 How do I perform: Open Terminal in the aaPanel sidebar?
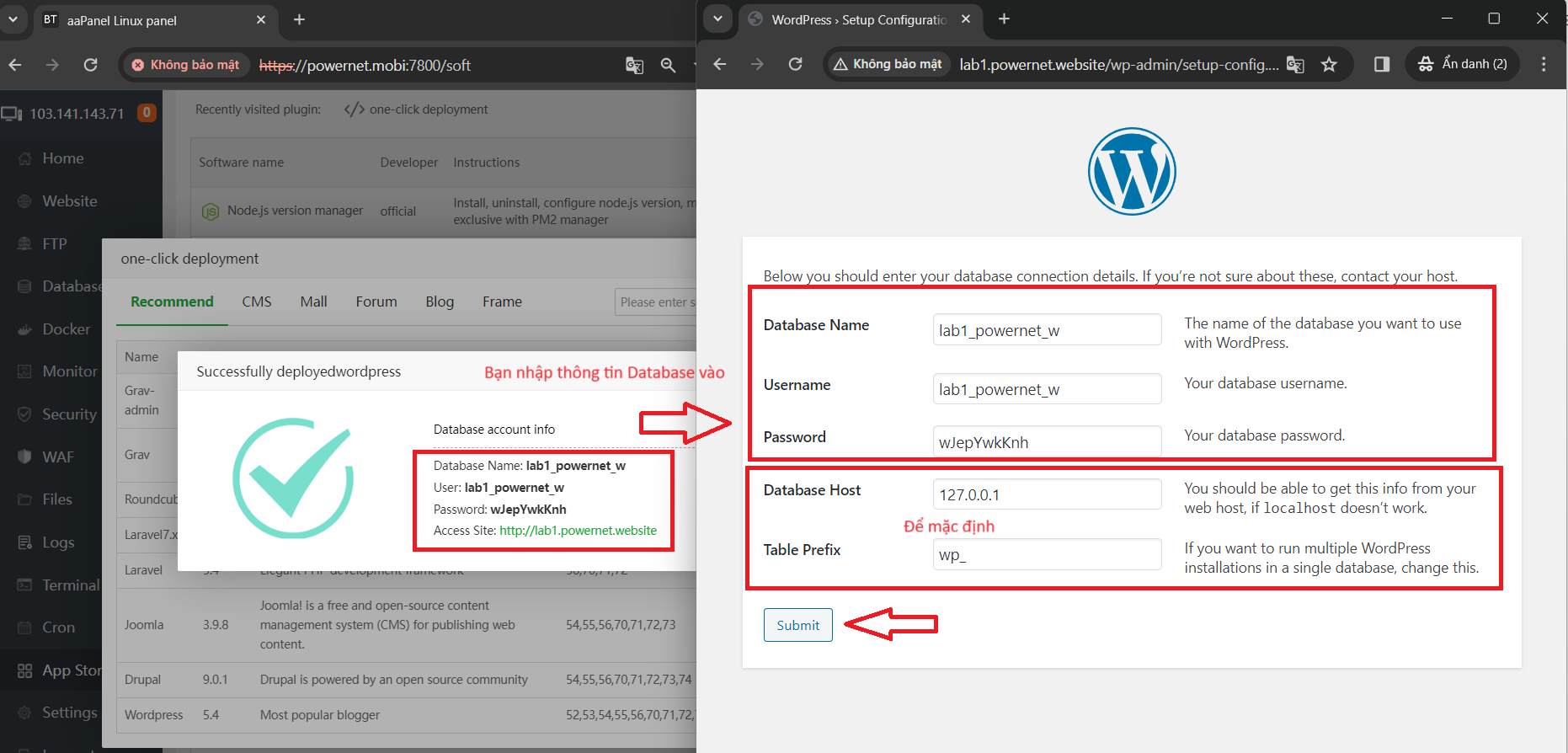(71, 585)
